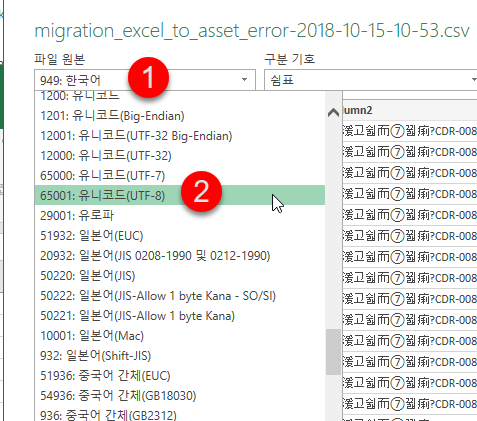Click the encoding list scrollbar thumb
Screen dimensions: 477x421
click(x=333, y=352)
